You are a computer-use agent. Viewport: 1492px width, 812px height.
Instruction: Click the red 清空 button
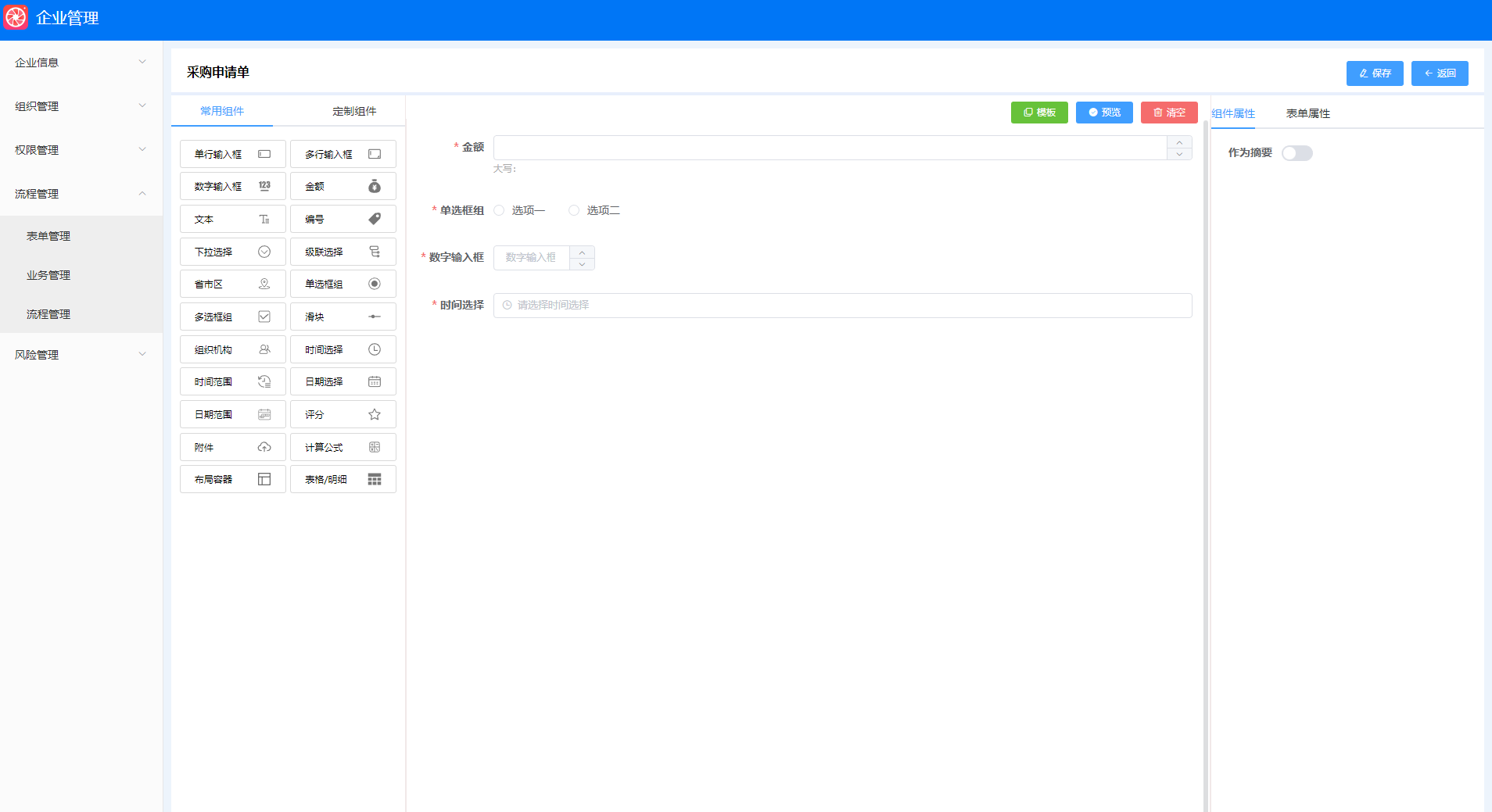tap(1169, 113)
